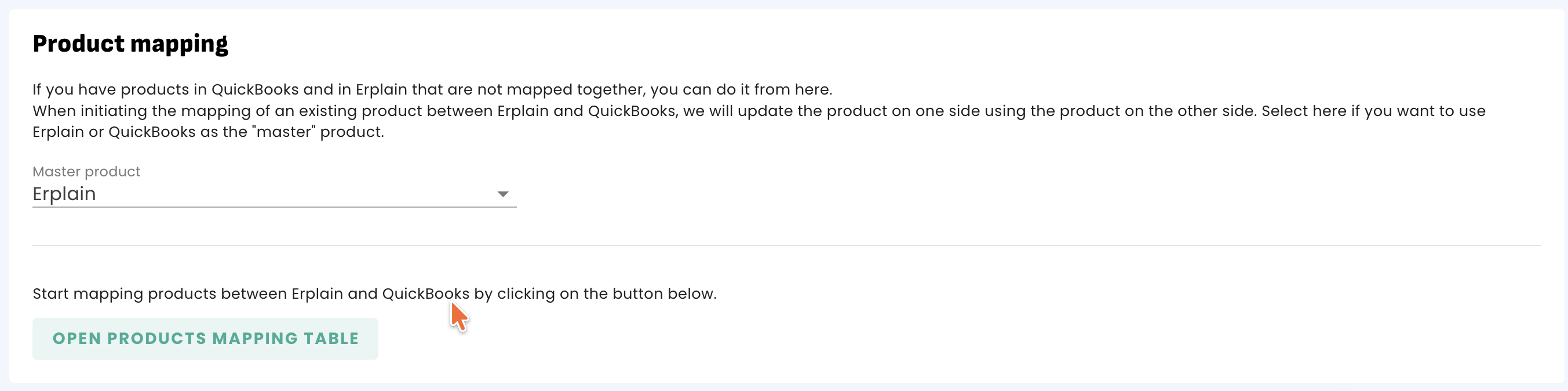Click the word 'Erplain' in the dropdown value
1568x391 pixels.
(64, 194)
